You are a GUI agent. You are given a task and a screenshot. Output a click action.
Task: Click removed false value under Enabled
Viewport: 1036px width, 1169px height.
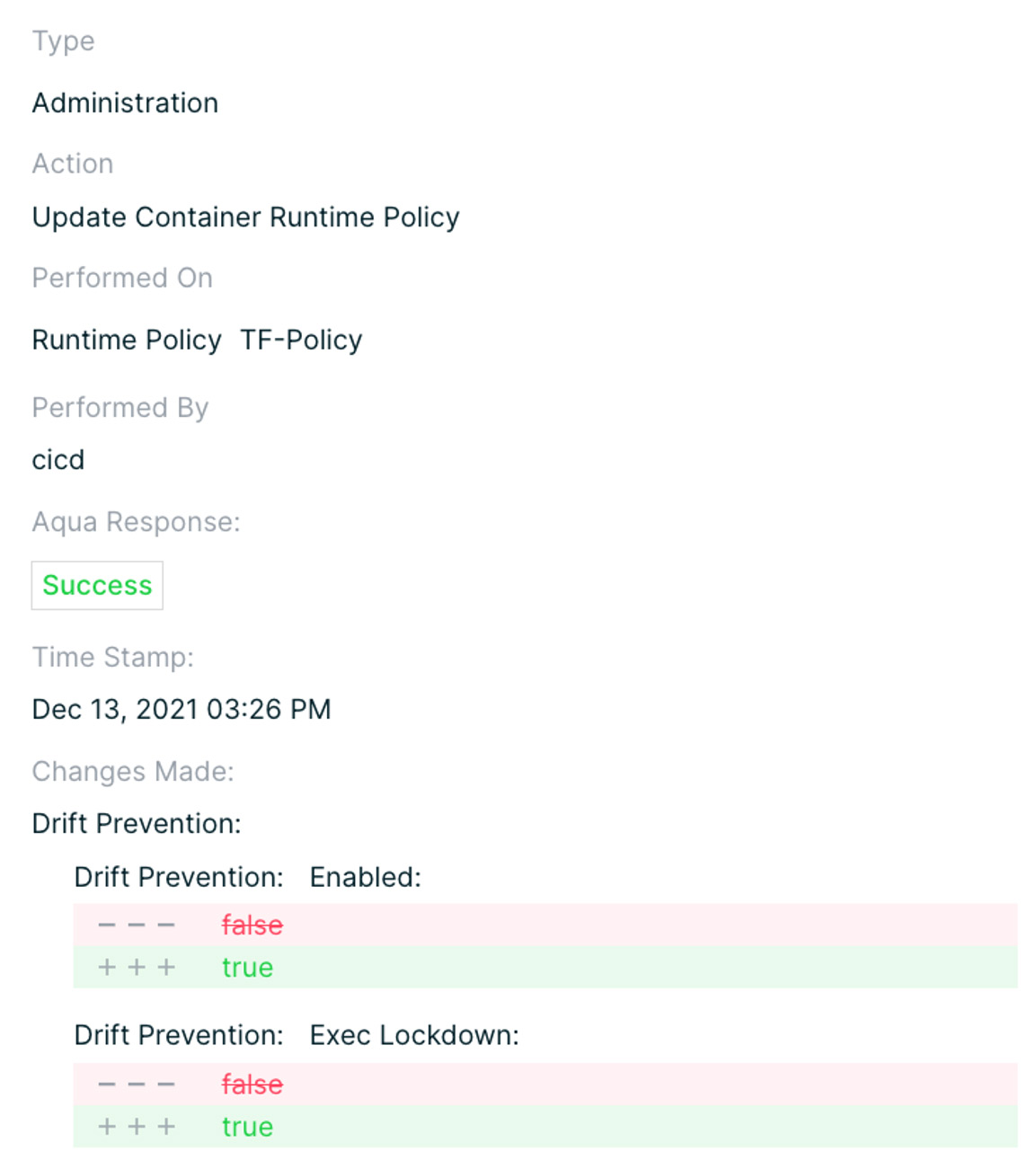pyautogui.click(x=252, y=925)
